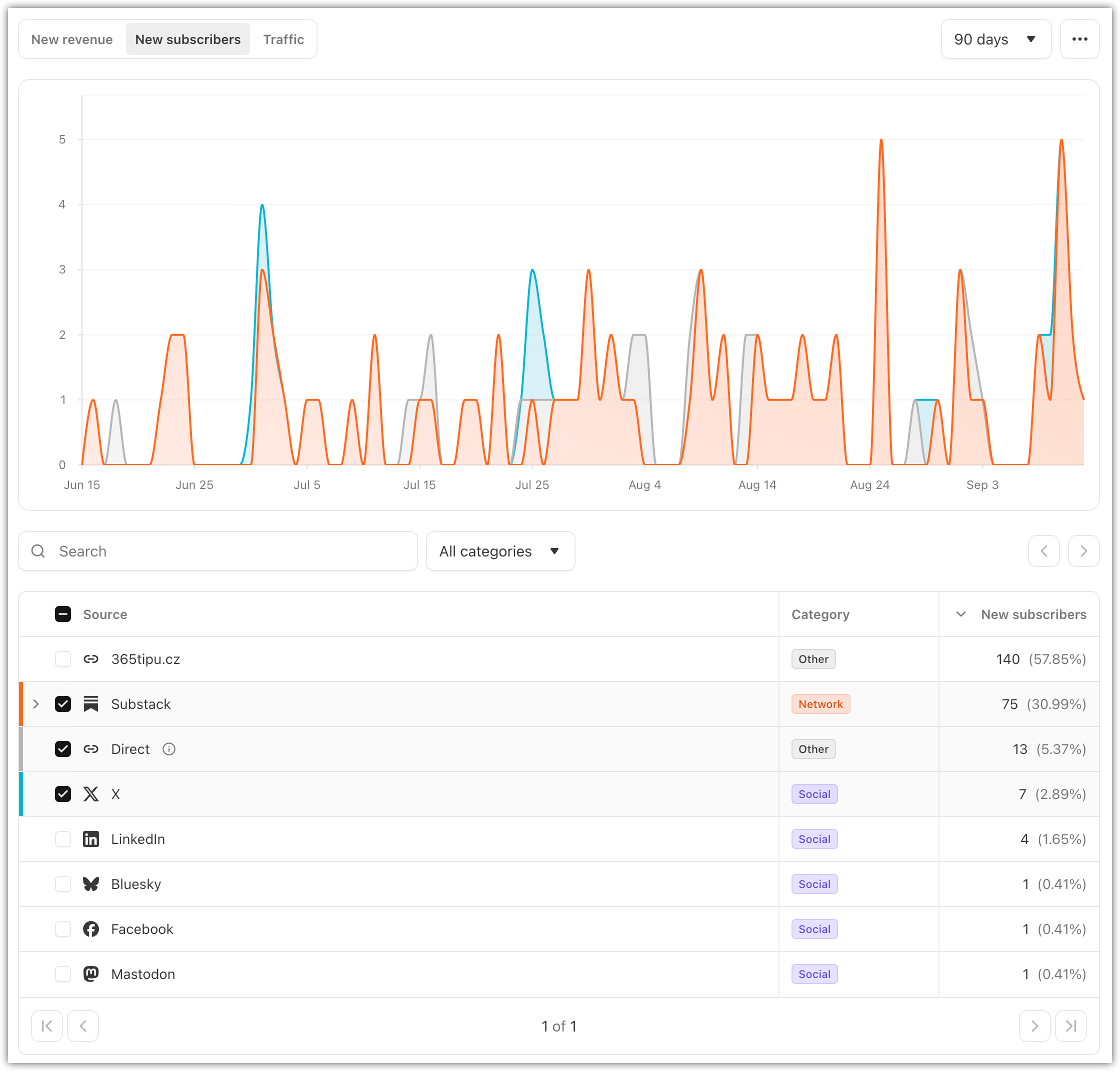Click the LinkedIn logo icon

91,838
